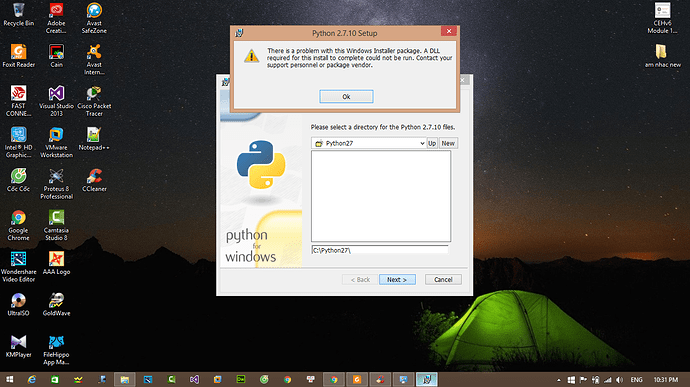
Task: Select the Visual Studio 2013 desktop icon
Action: [x=56, y=101]
